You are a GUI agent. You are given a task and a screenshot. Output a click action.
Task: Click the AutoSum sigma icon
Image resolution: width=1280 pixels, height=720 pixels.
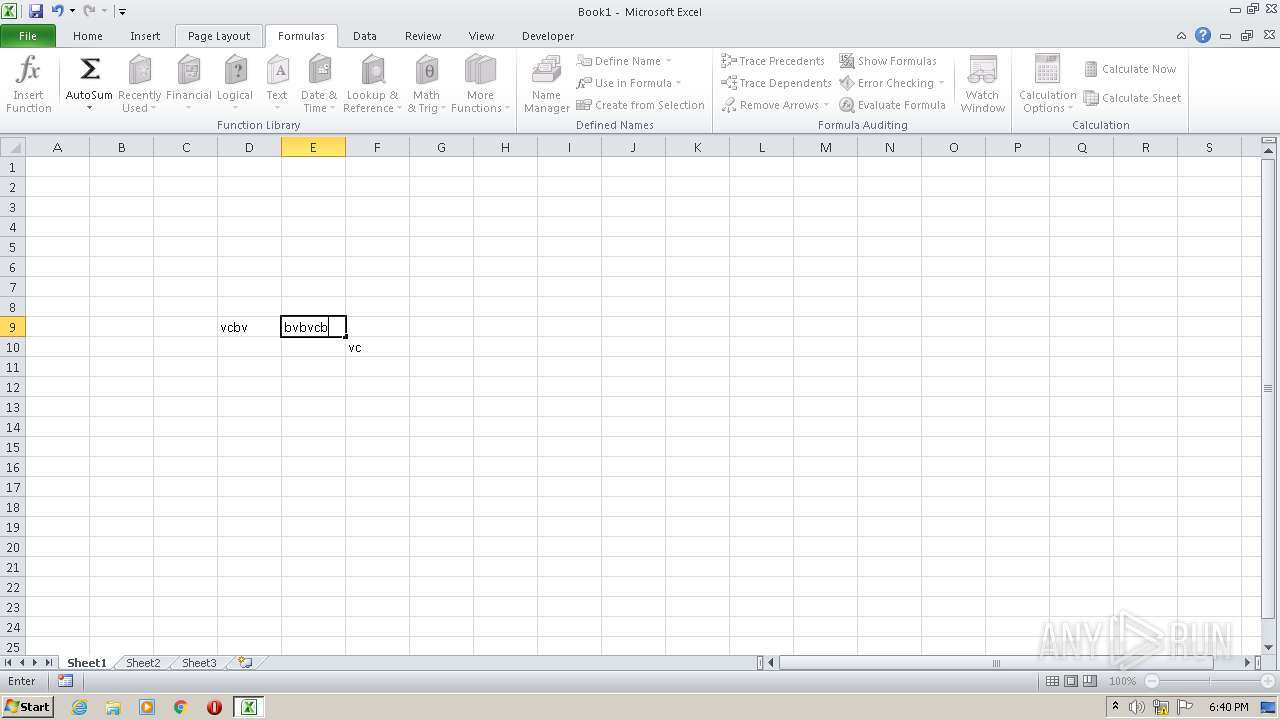(90, 70)
